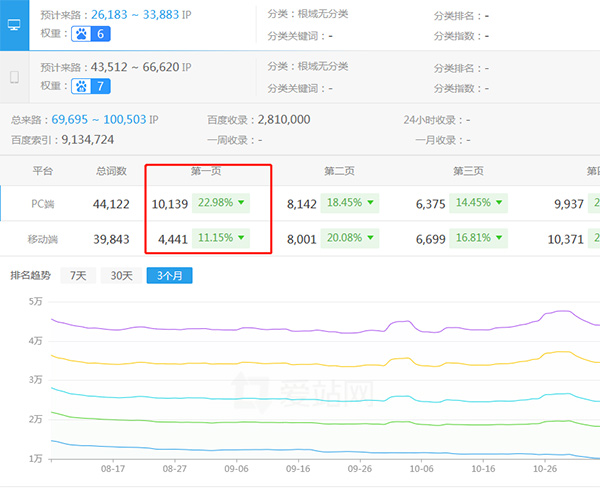600x492 pixels.
Task: Click total traffic 69,695 ~ 100,503
Action: click(99, 119)
